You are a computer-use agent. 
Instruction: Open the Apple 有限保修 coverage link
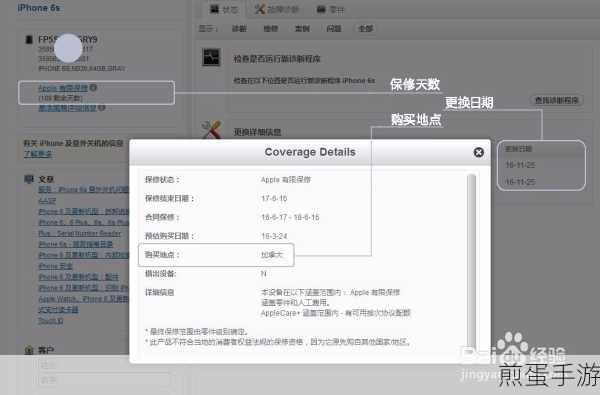(63, 88)
